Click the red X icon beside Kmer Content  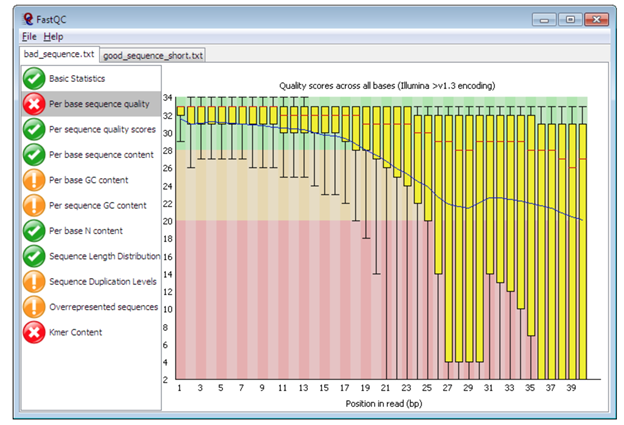(34, 332)
